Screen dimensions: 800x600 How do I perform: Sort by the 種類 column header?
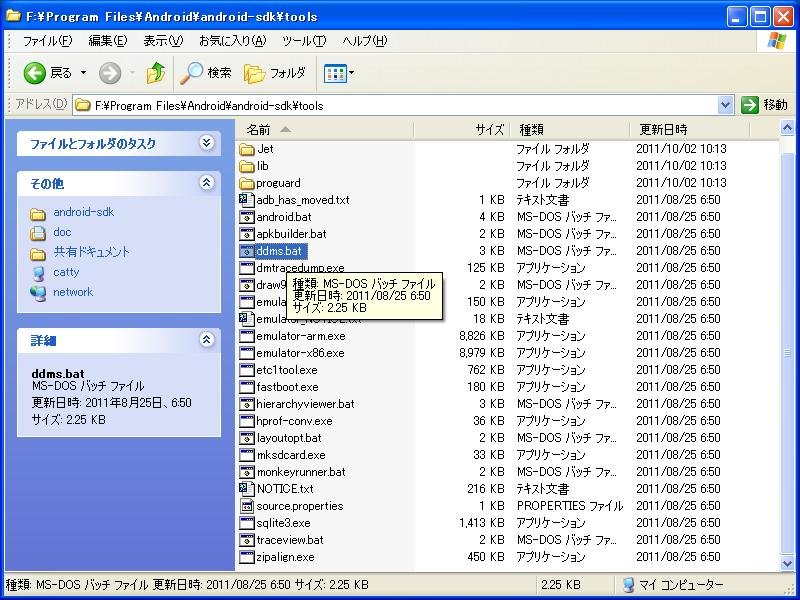(569, 130)
